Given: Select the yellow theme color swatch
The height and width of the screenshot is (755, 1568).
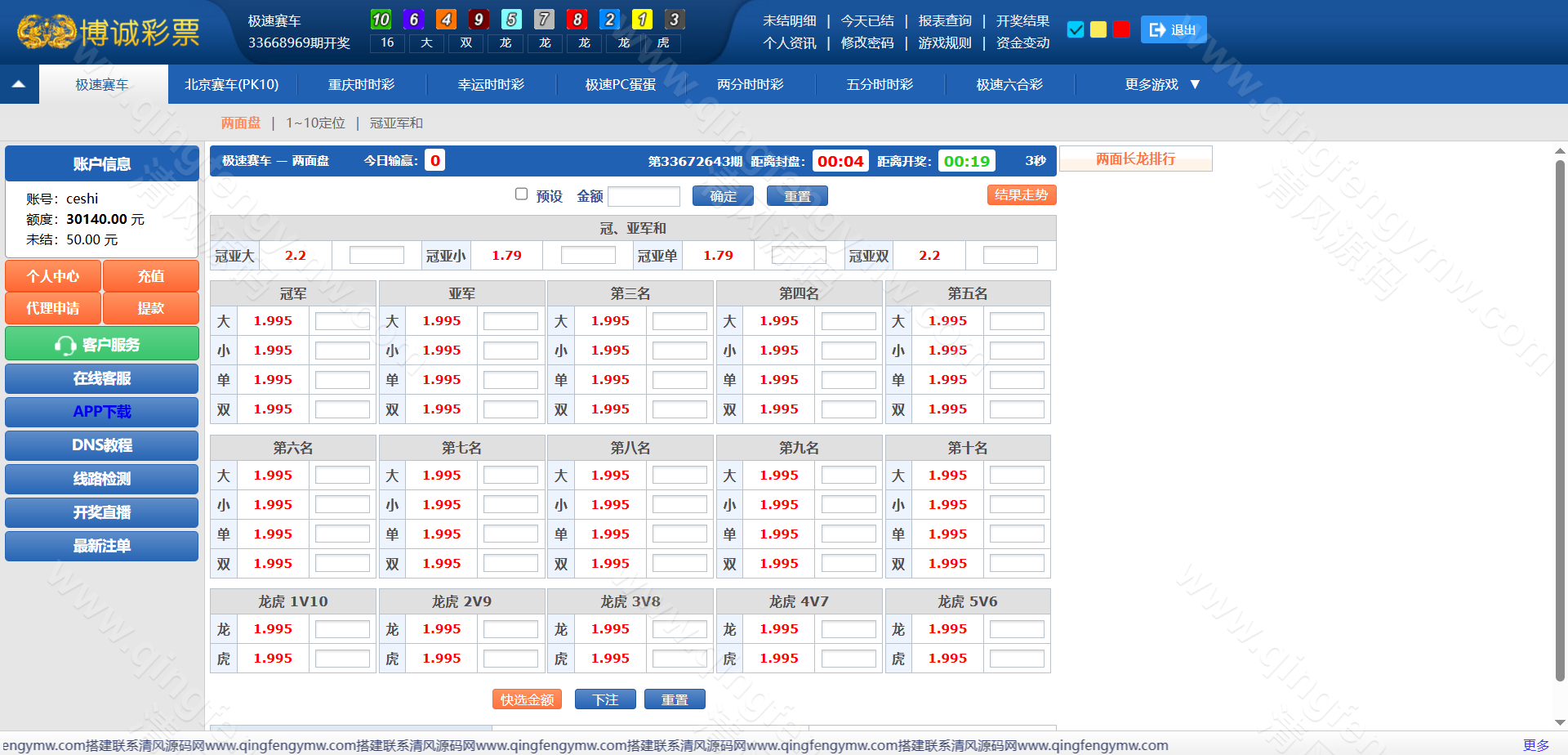Looking at the screenshot, I should (x=1098, y=30).
